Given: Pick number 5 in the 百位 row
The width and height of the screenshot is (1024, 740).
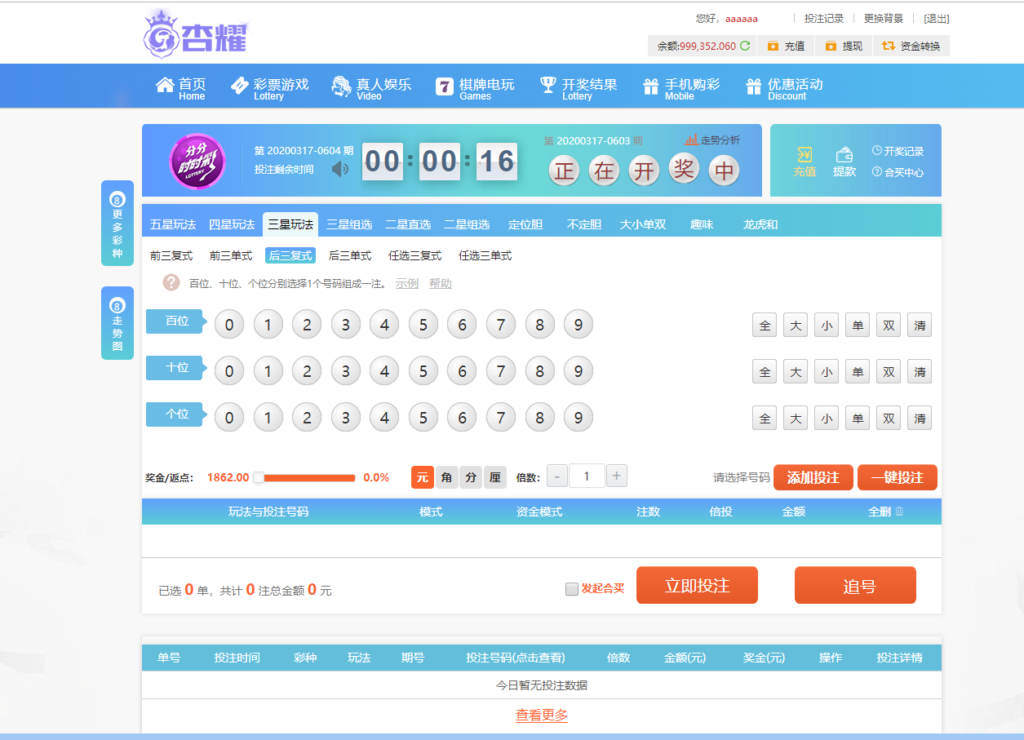Looking at the screenshot, I should pos(423,324).
